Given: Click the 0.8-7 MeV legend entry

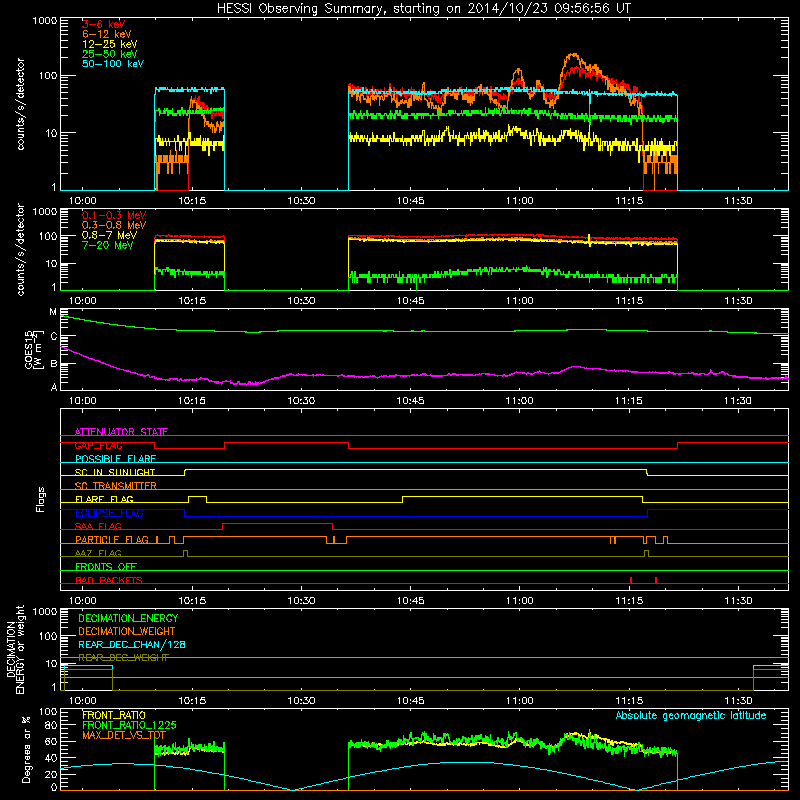Looking at the screenshot, I should click(109, 235).
